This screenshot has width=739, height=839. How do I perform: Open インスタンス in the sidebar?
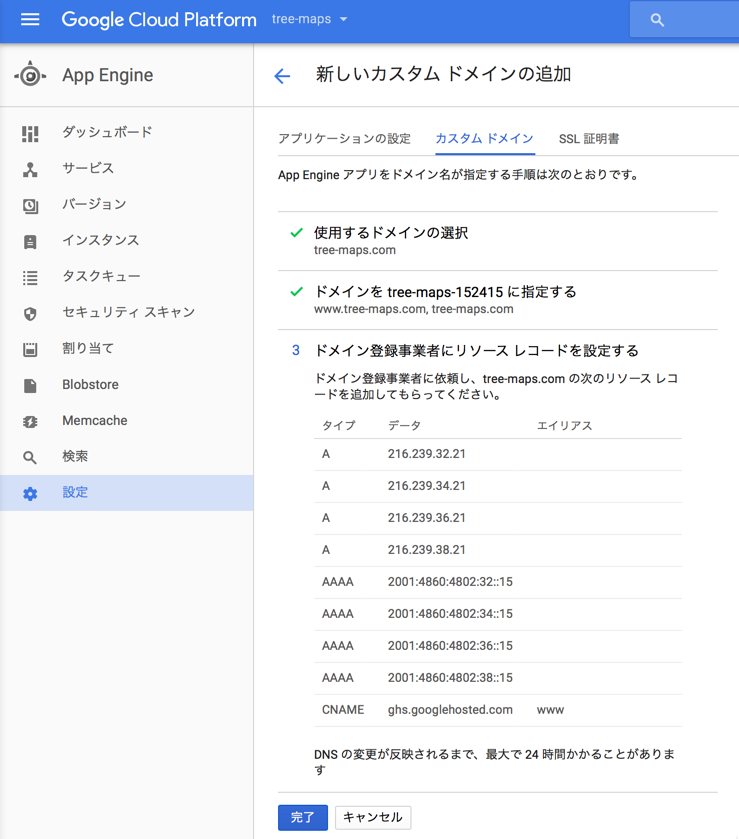101,240
